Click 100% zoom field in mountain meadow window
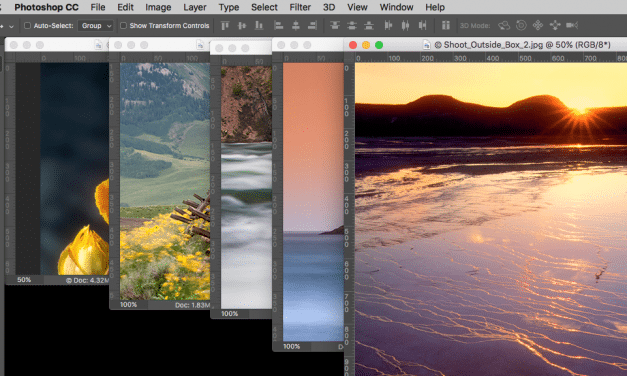The height and width of the screenshot is (376, 627). coord(128,304)
